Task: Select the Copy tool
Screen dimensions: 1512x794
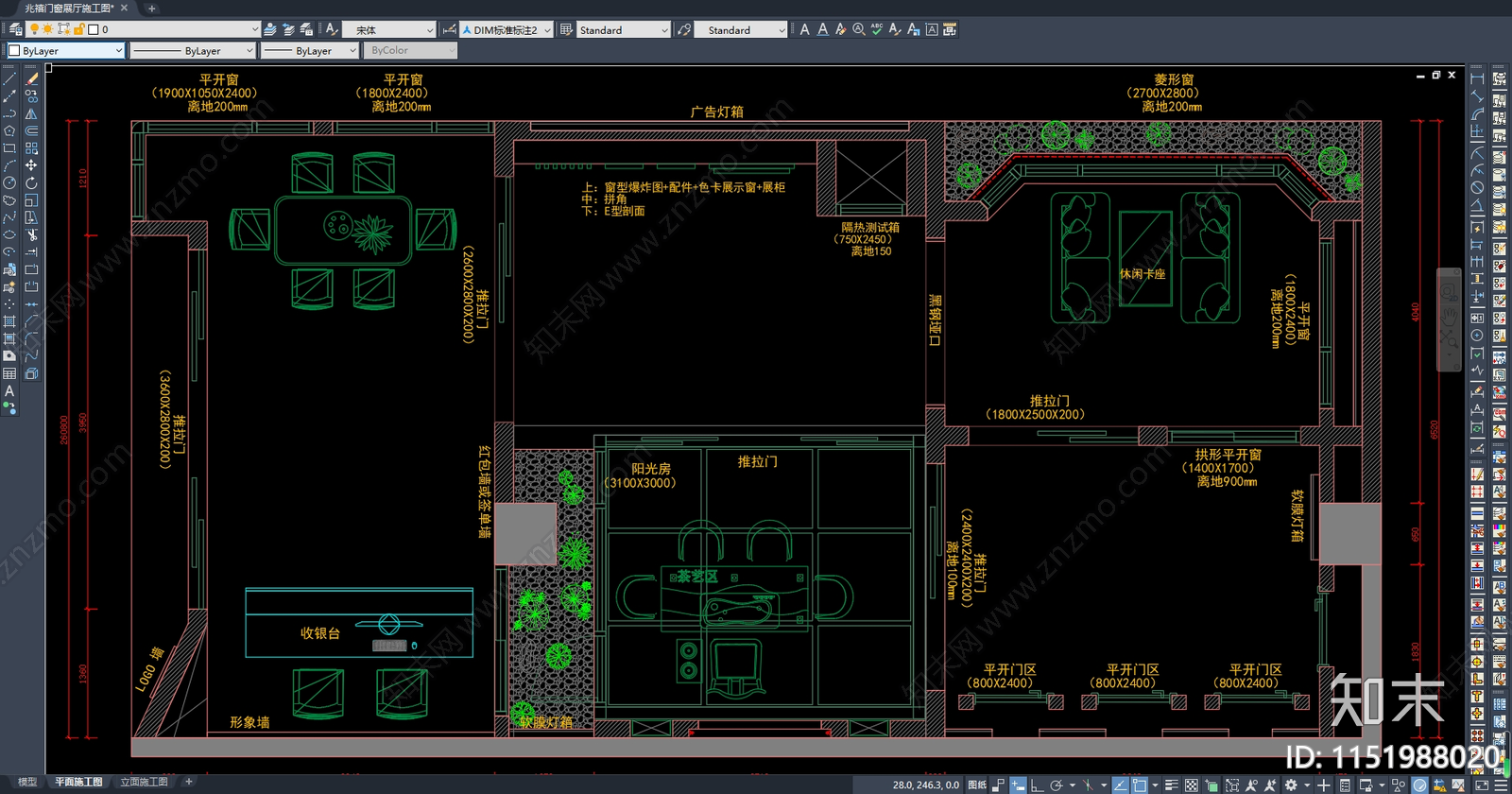Action: coord(31,96)
